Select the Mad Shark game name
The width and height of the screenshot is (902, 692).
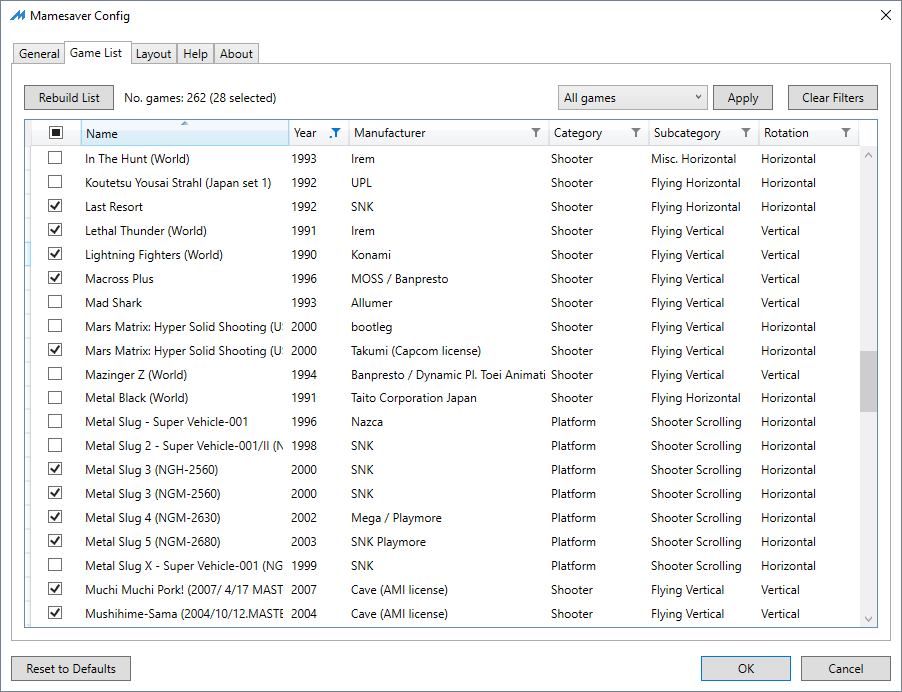coord(113,303)
